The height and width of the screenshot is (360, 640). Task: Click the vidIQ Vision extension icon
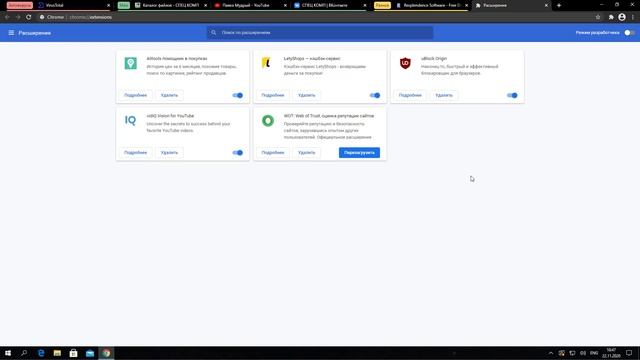tap(130, 120)
